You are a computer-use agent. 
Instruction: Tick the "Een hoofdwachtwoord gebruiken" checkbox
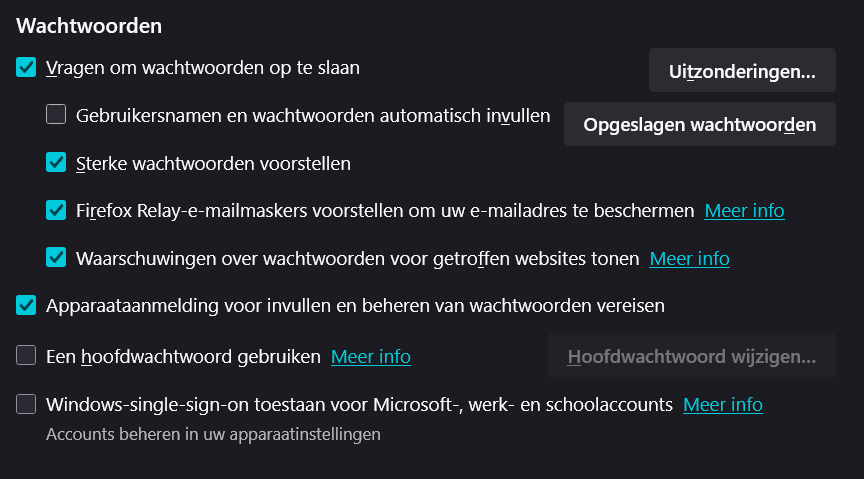tap(27, 355)
